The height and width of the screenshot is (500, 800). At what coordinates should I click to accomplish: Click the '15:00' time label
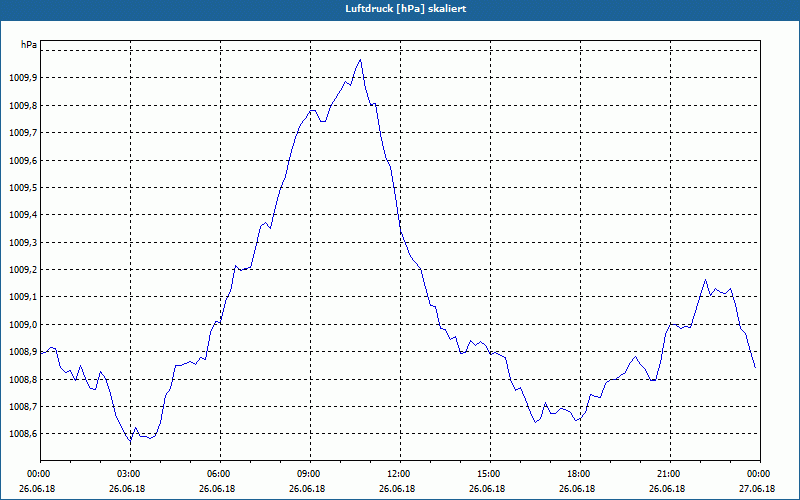(x=488, y=474)
